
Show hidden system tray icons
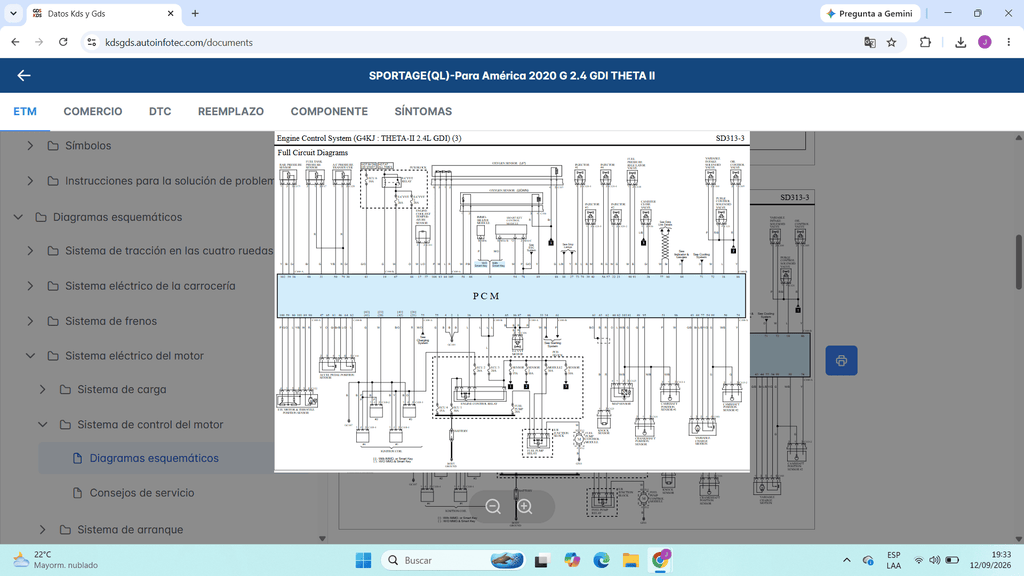coord(847,560)
